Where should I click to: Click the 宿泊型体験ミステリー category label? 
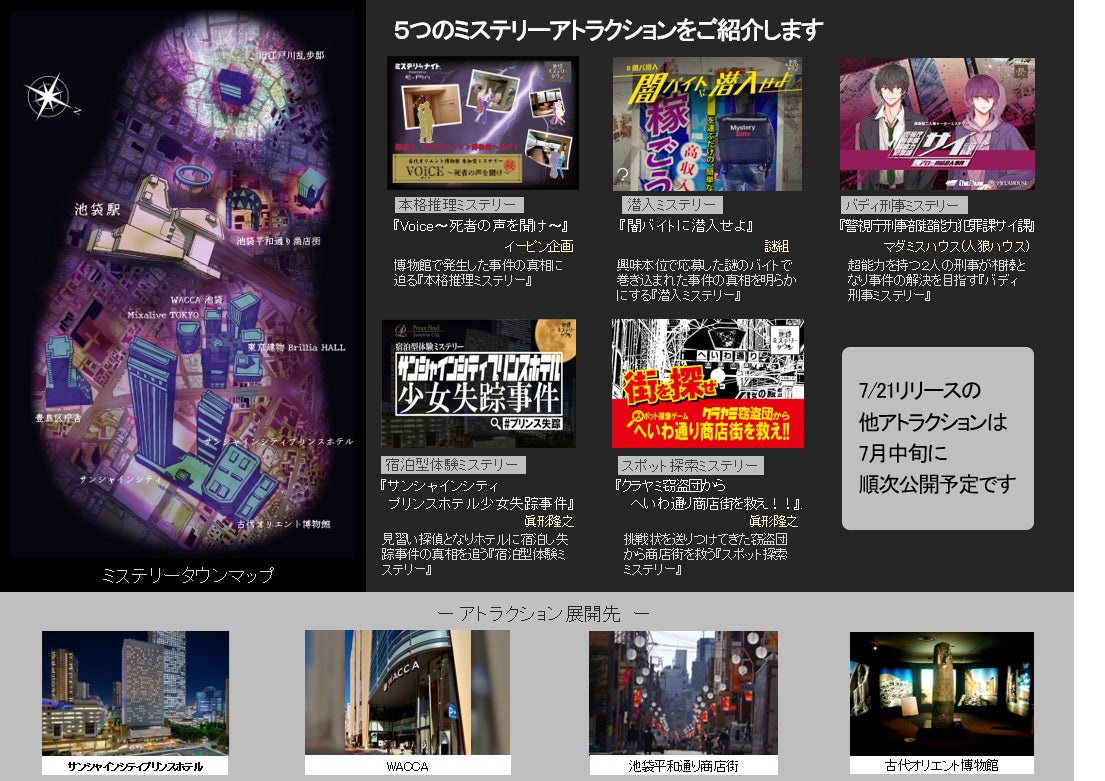pos(453,465)
